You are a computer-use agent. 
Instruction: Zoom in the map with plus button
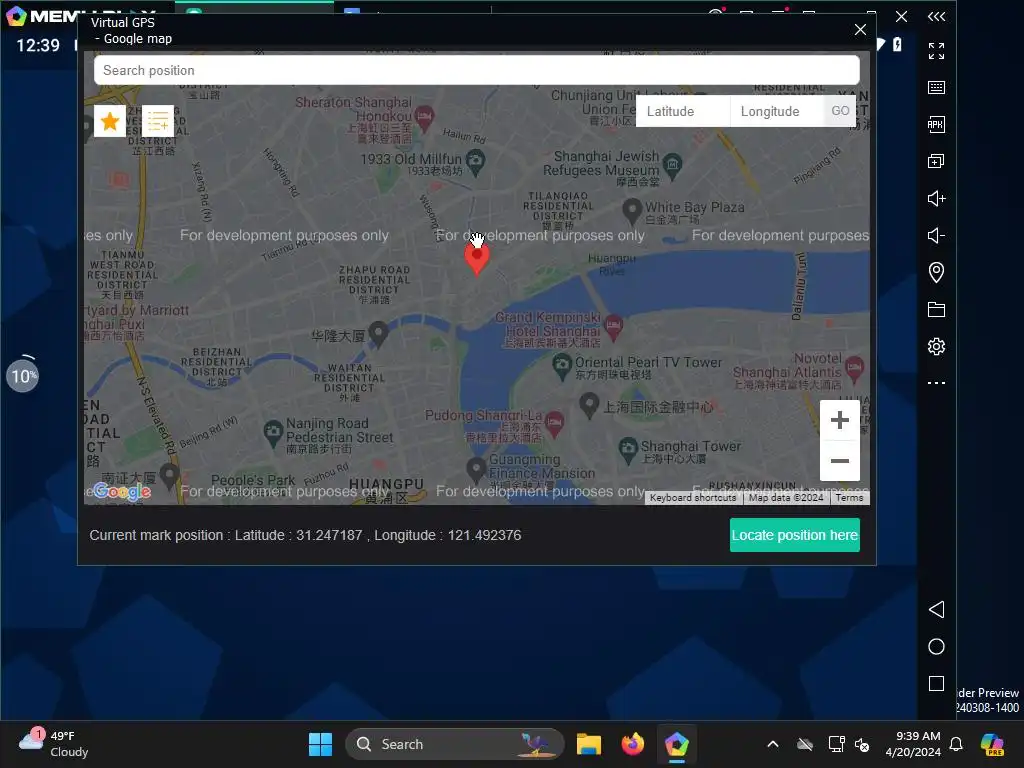click(x=840, y=420)
